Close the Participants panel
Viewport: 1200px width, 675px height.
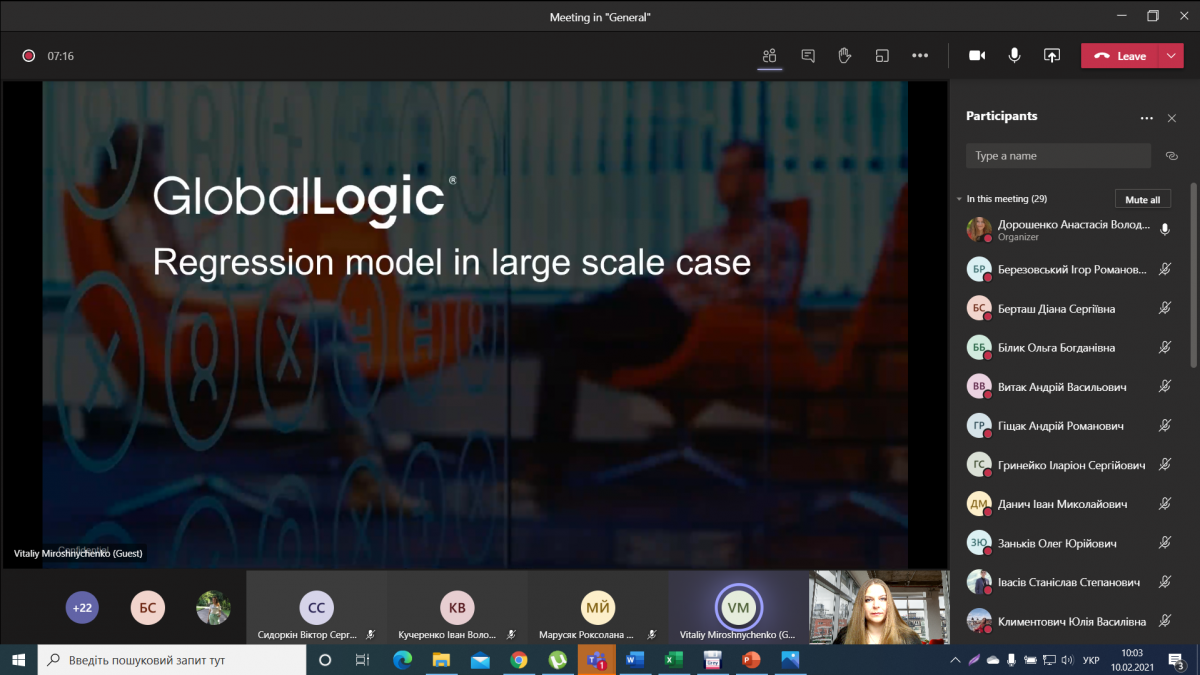1172,118
